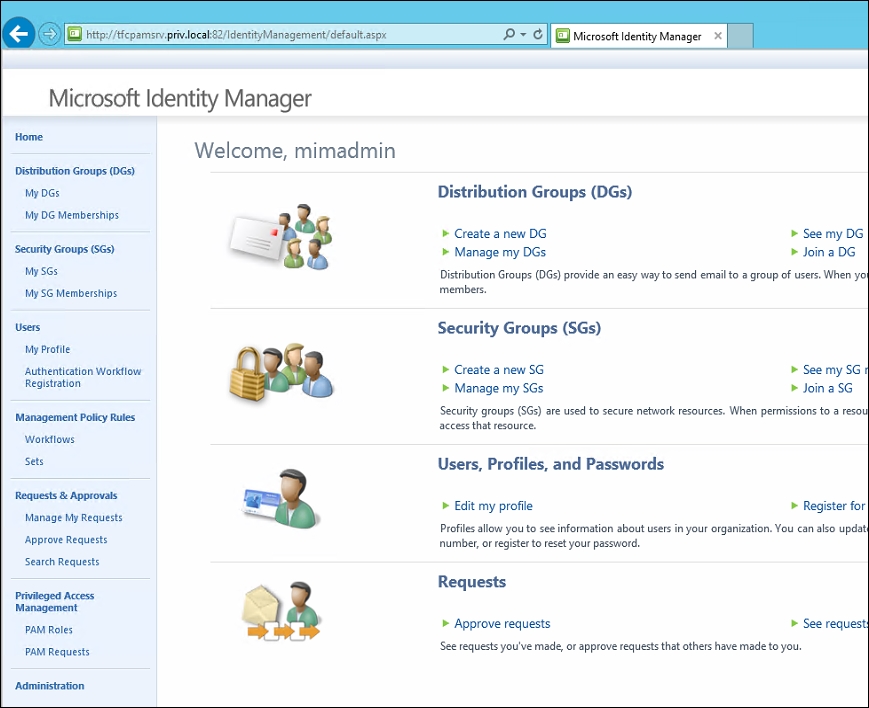Viewport: 869px width, 708px height.
Task: Open PAM Requests in the sidebar
Action: click(57, 652)
